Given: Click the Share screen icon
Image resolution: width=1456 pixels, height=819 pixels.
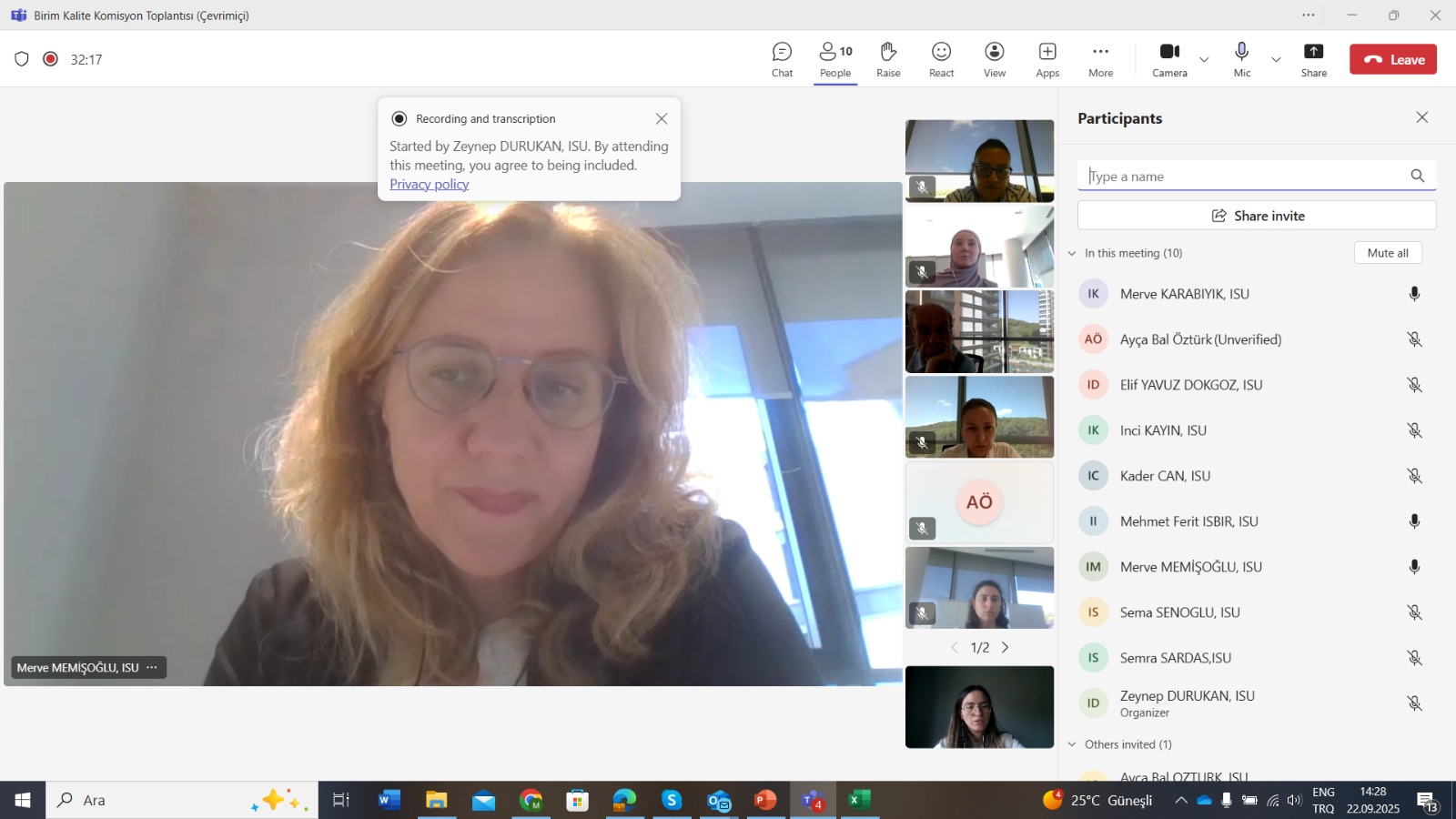Looking at the screenshot, I should point(1313,59).
